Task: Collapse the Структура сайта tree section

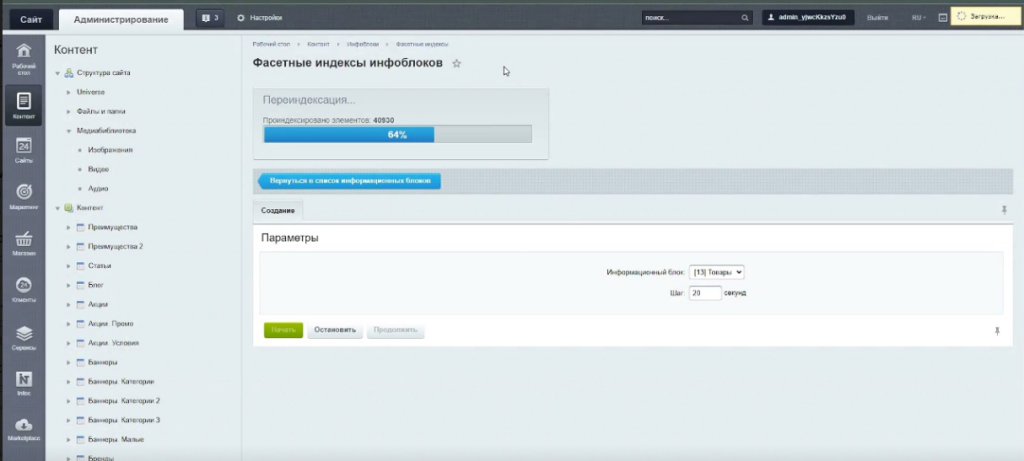Action: (58, 73)
